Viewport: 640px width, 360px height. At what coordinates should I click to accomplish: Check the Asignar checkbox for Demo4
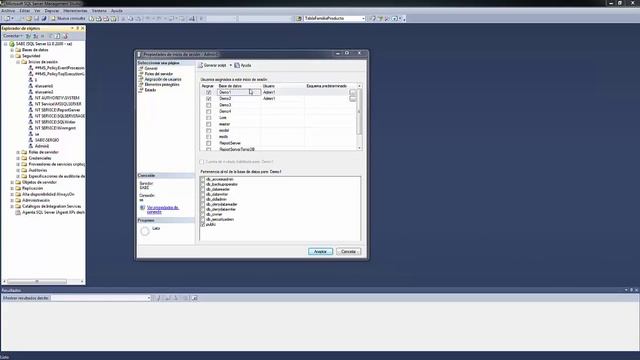(x=209, y=111)
